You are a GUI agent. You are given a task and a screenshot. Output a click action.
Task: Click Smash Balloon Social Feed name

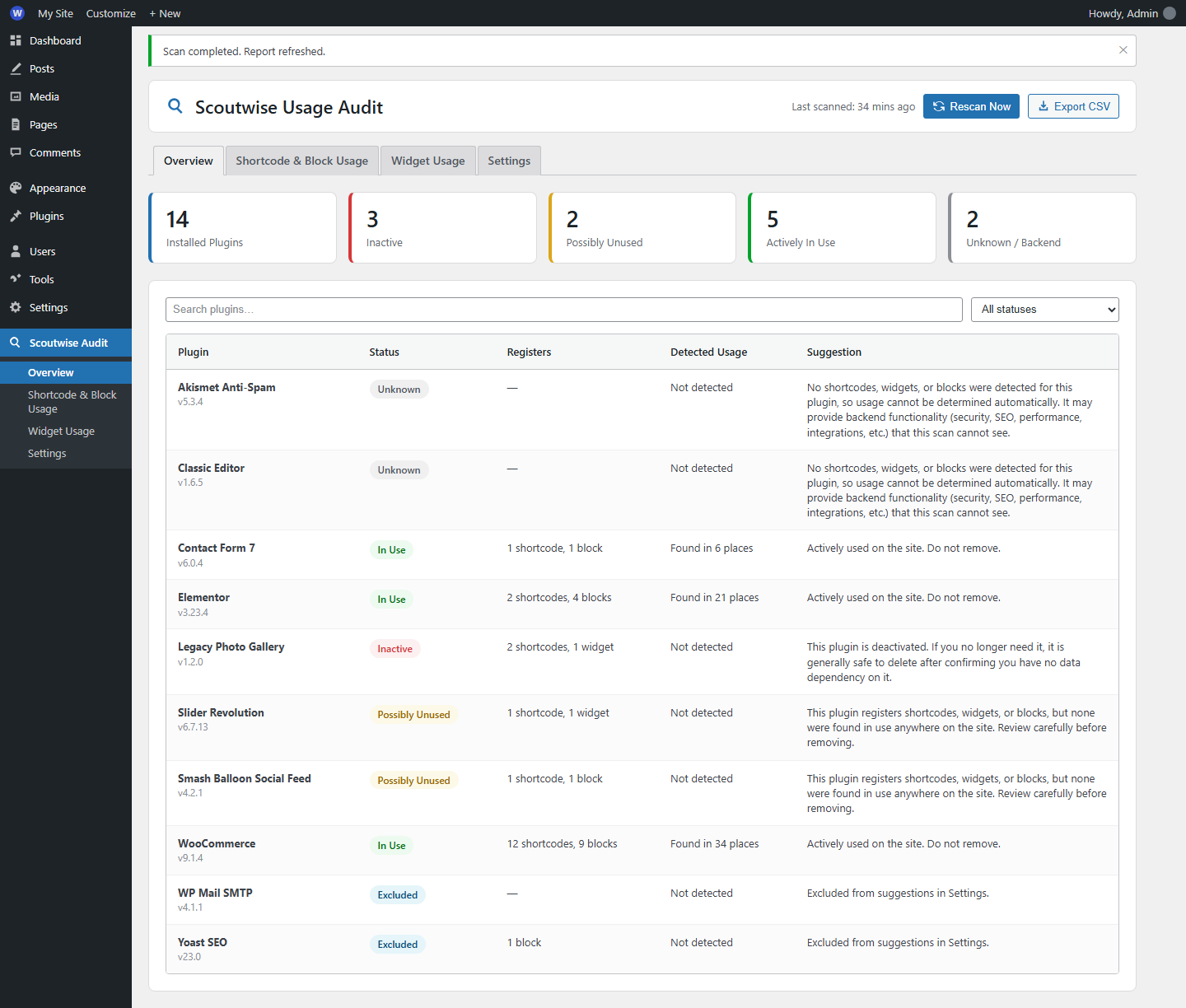245,778
